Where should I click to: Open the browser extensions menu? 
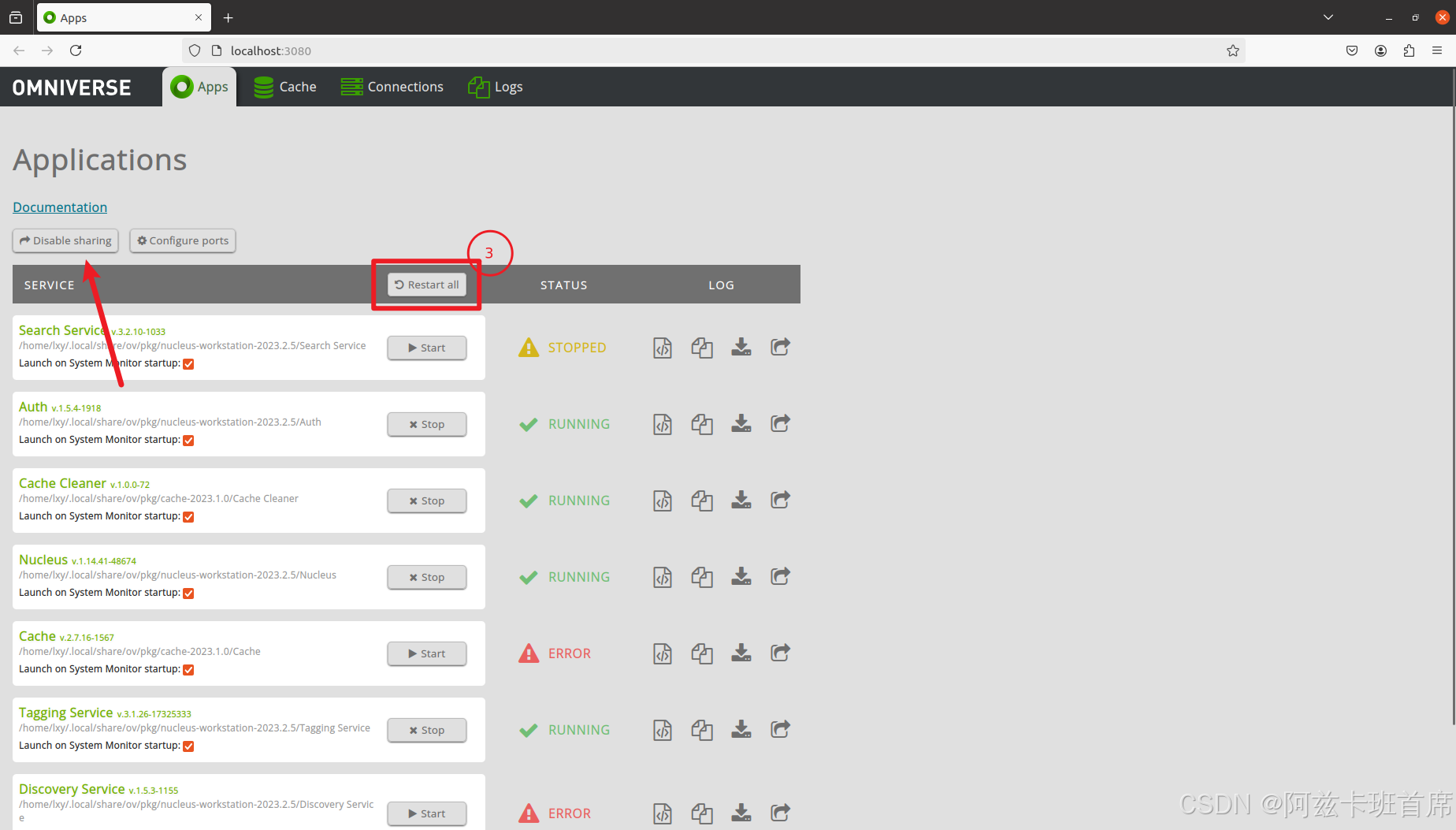click(1409, 50)
